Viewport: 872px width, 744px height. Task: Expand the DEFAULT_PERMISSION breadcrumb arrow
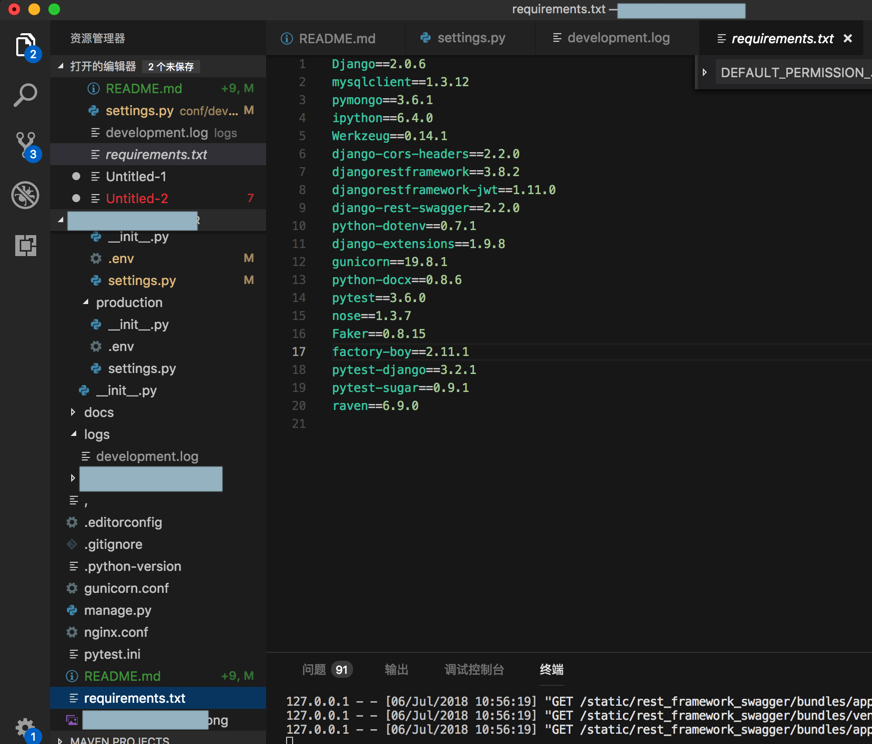point(705,72)
